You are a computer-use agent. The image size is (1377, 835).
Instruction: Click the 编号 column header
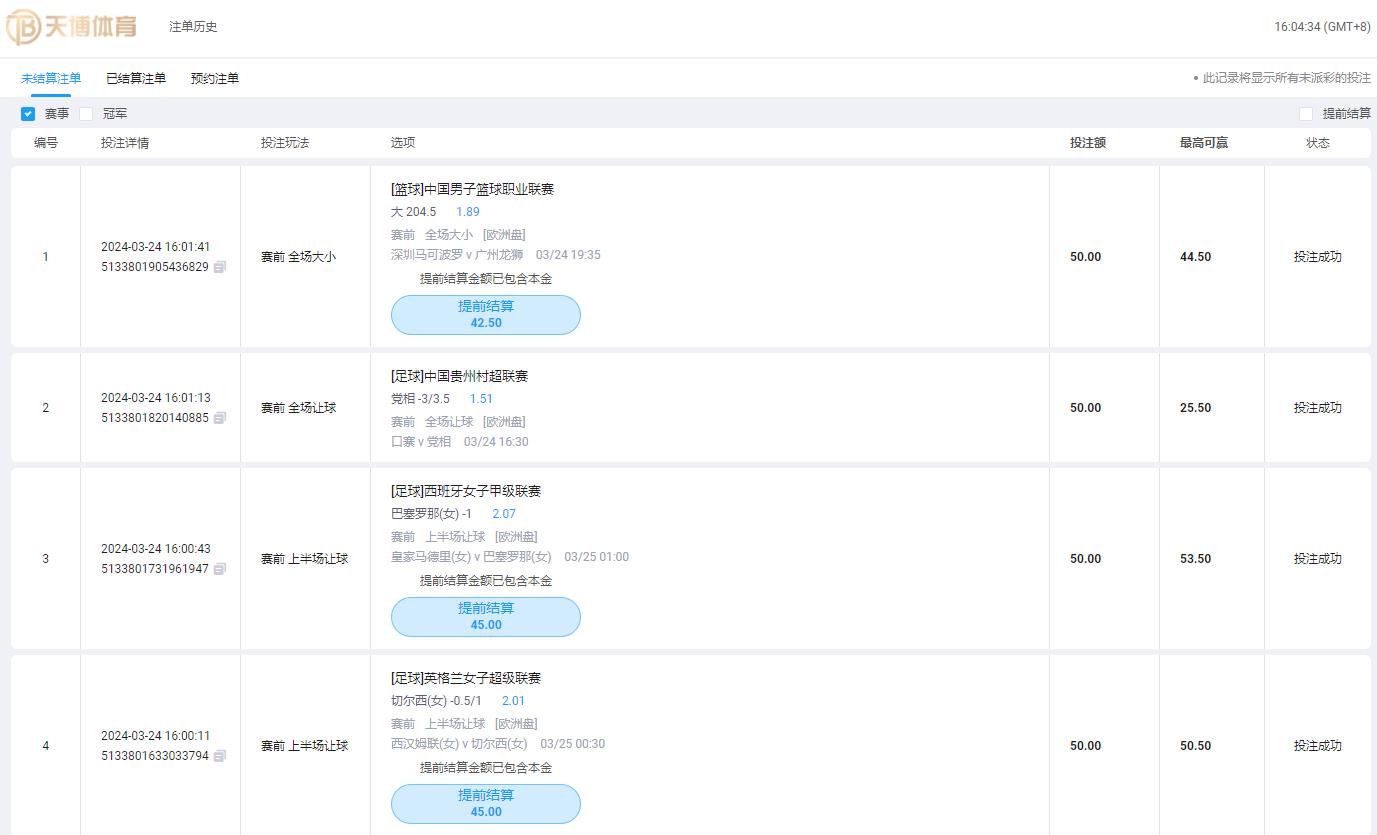coord(46,143)
